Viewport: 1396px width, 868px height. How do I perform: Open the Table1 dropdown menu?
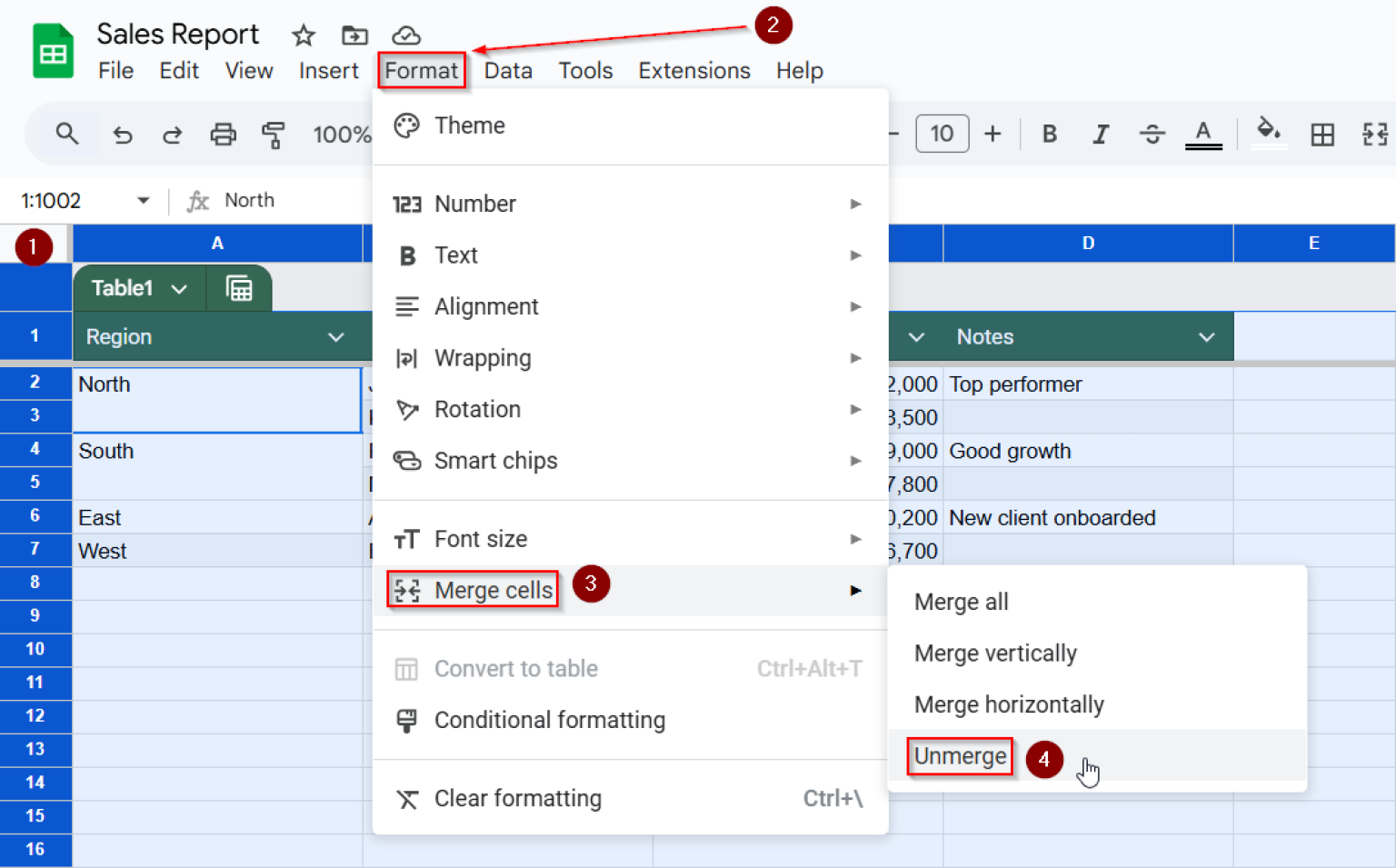tap(178, 288)
